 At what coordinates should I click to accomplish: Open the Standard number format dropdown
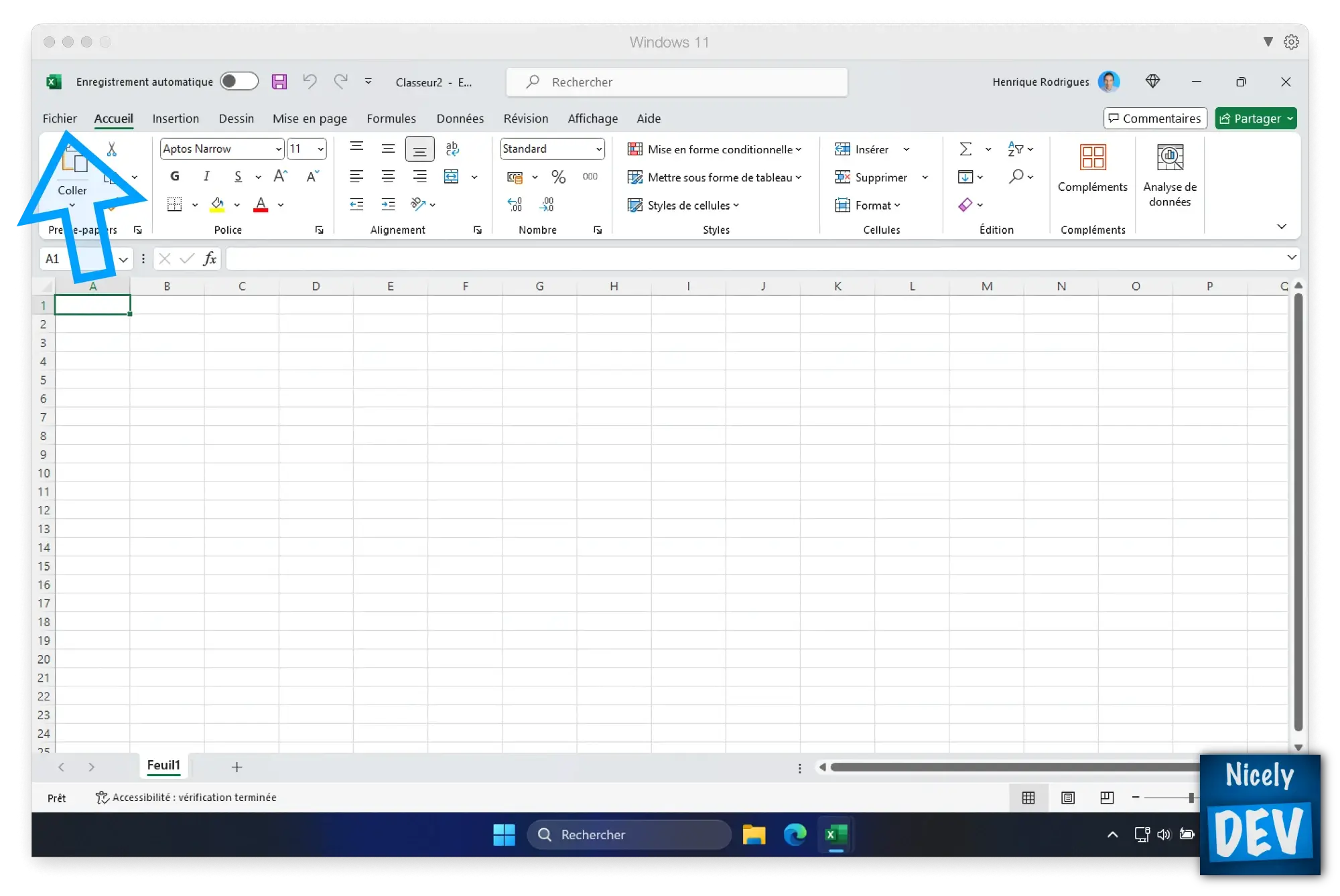click(598, 149)
